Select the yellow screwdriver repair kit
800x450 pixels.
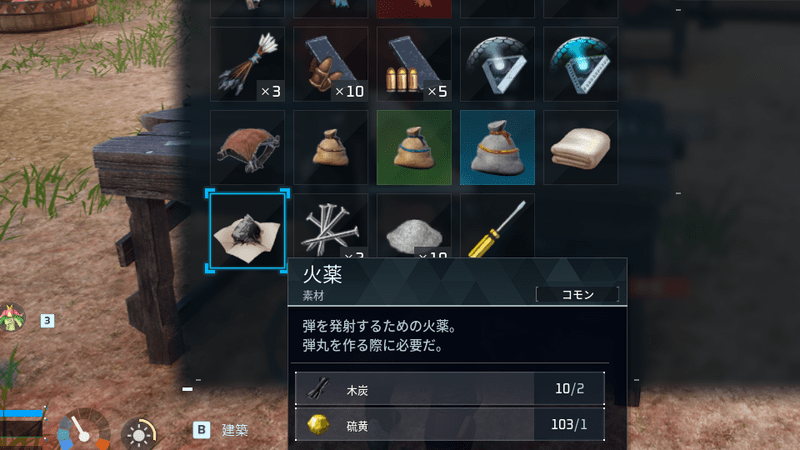pyautogui.click(x=497, y=226)
